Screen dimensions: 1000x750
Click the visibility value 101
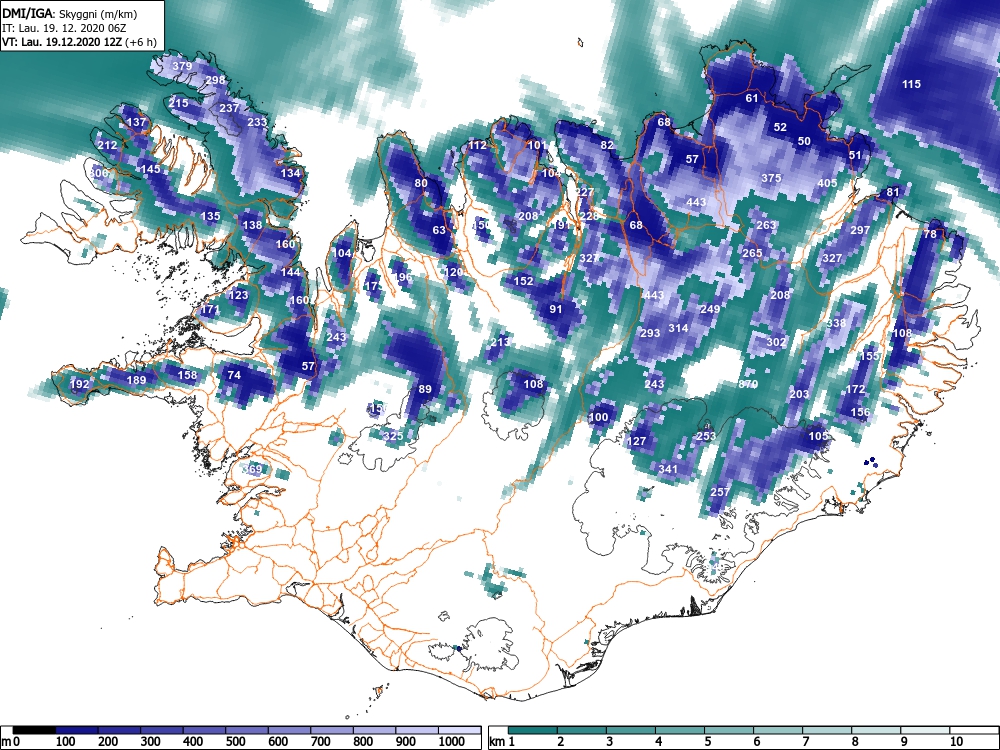click(x=537, y=145)
